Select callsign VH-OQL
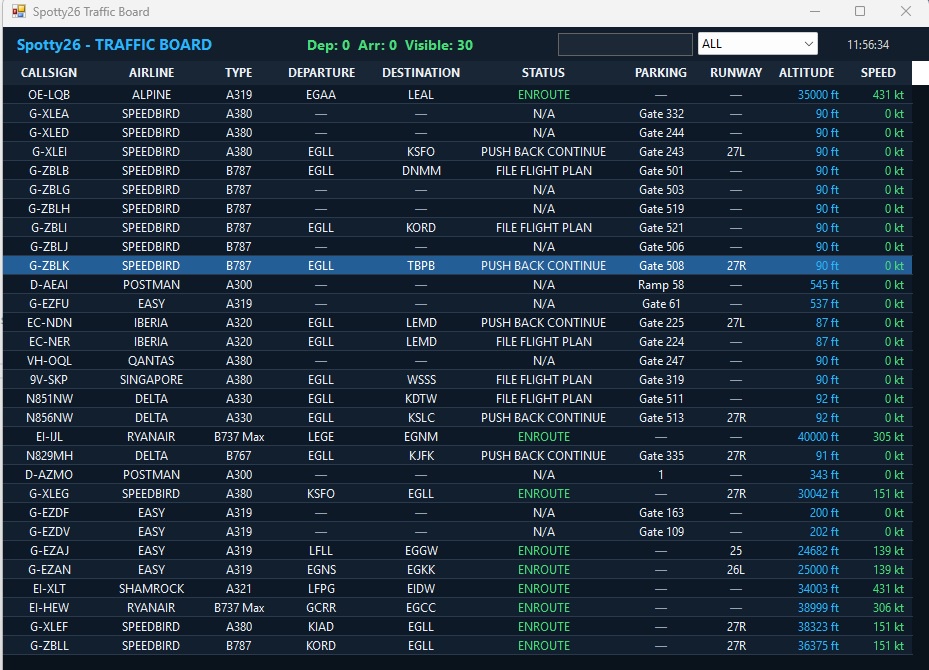The image size is (929, 670). [49, 360]
